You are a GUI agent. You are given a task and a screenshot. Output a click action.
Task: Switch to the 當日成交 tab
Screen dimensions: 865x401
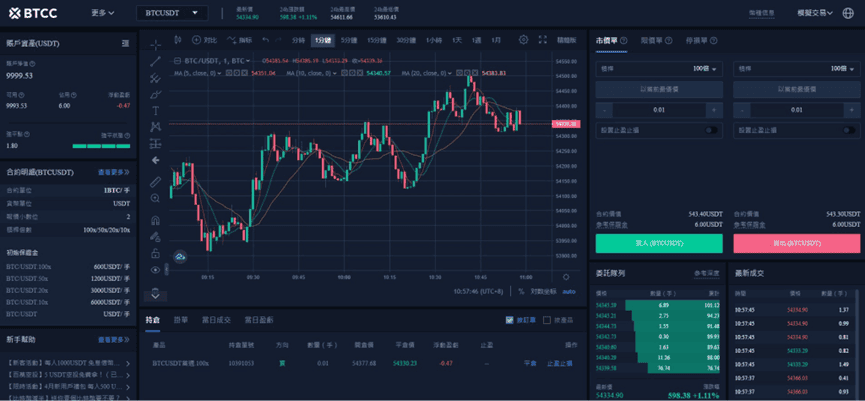tap(216, 320)
